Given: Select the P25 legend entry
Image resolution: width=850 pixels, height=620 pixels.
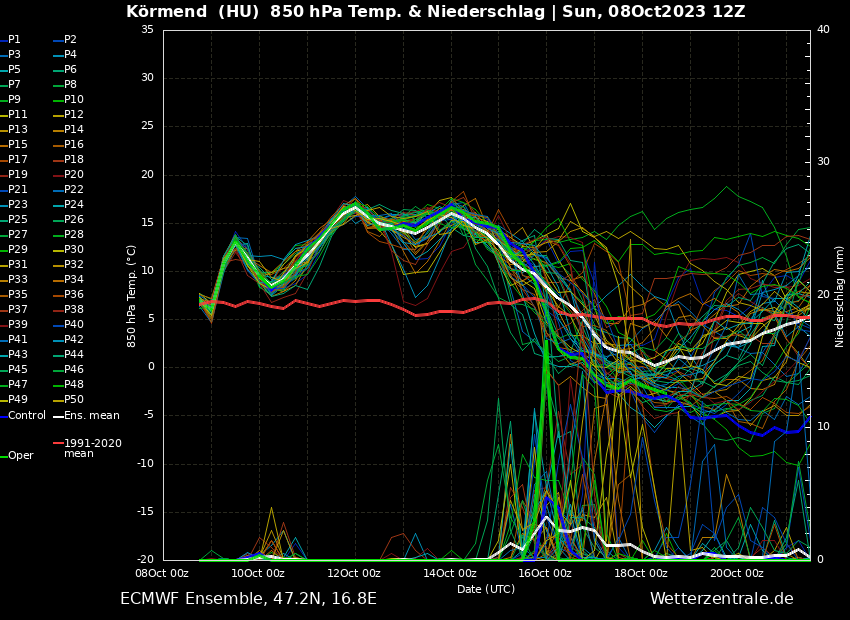Looking at the screenshot, I should tap(18, 220).
